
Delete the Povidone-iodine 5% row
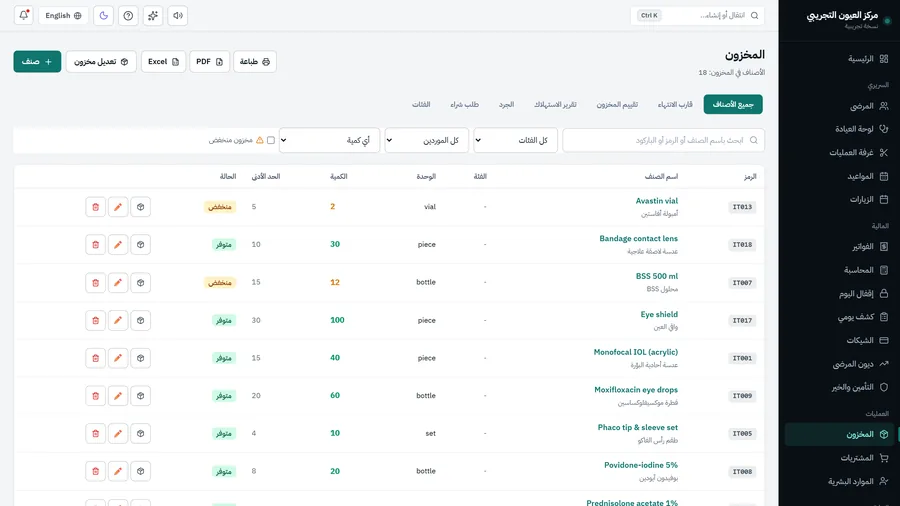click(95, 472)
